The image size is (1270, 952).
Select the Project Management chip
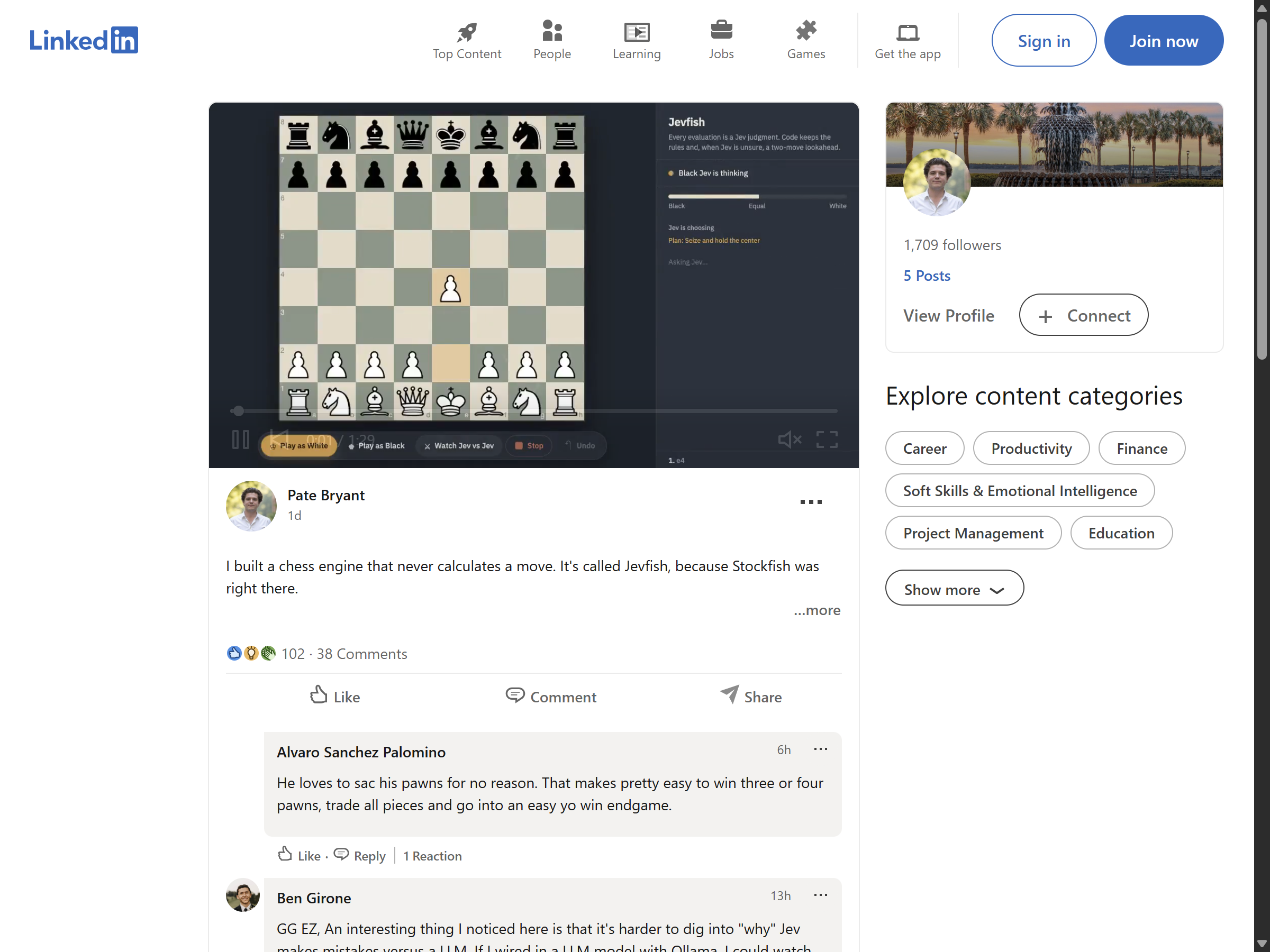pyautogui.click(x=973, y=533)
